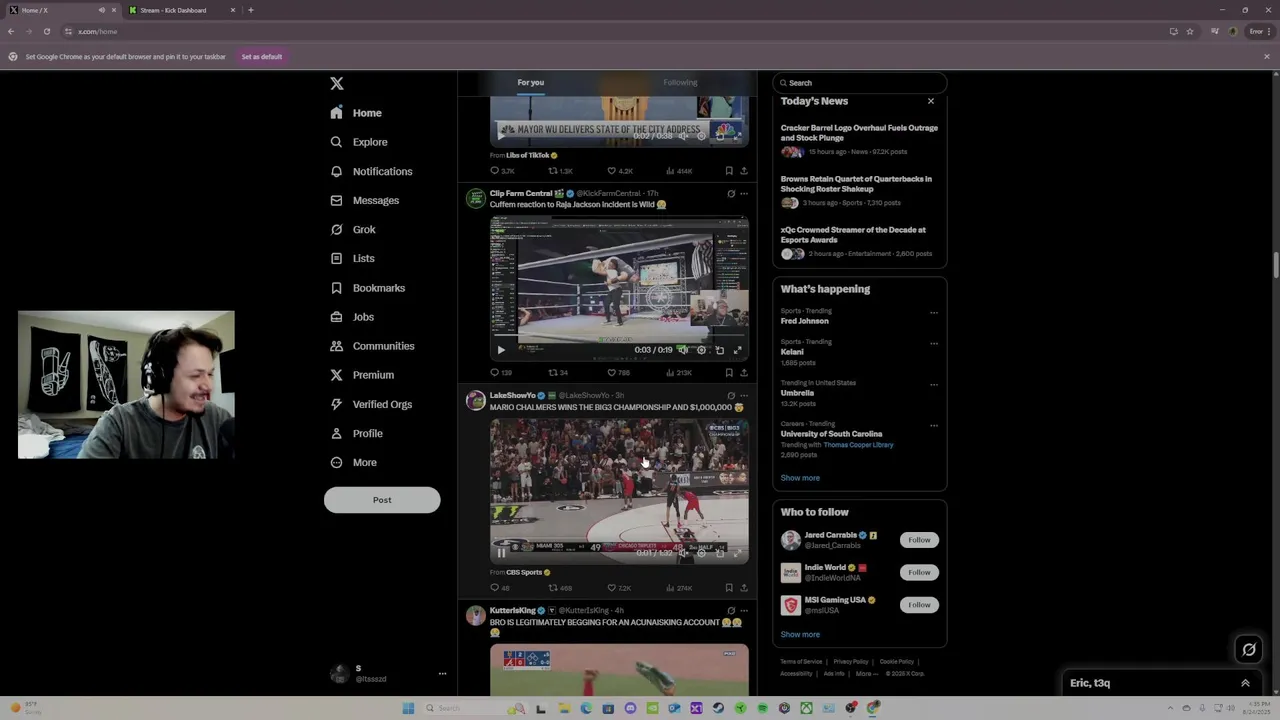Bookmark the LakeShowYo post
The image size is (1280, 720).
[x=729, y=588]
